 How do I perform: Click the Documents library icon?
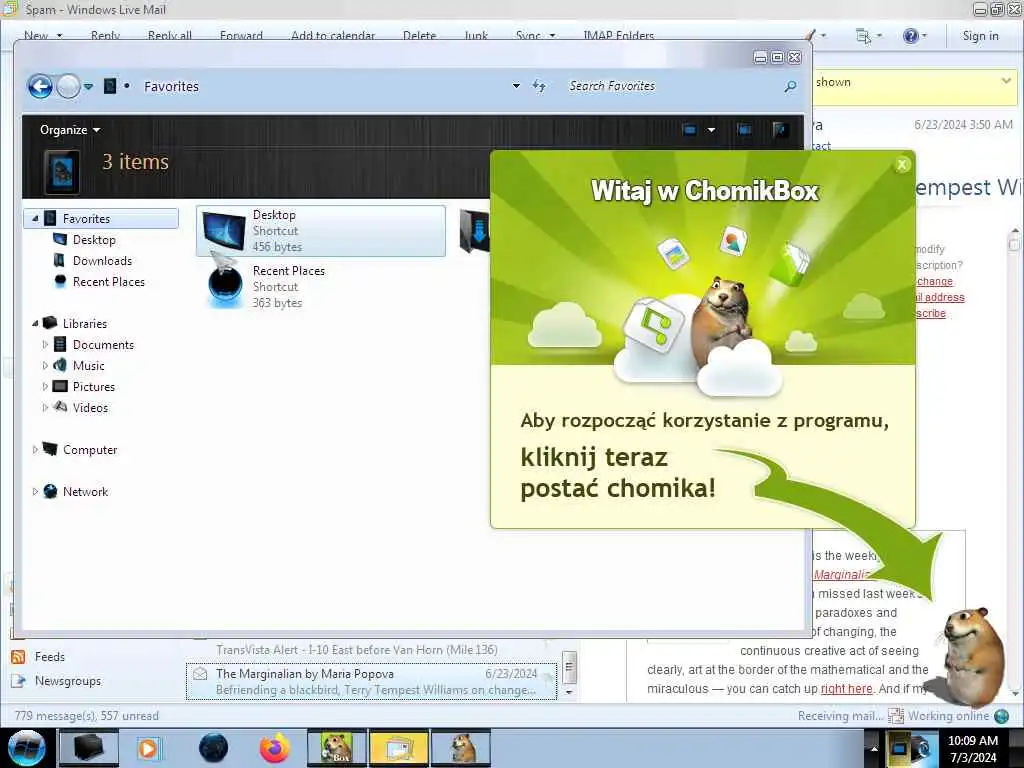pyautogui.click(x=60, y=344)
